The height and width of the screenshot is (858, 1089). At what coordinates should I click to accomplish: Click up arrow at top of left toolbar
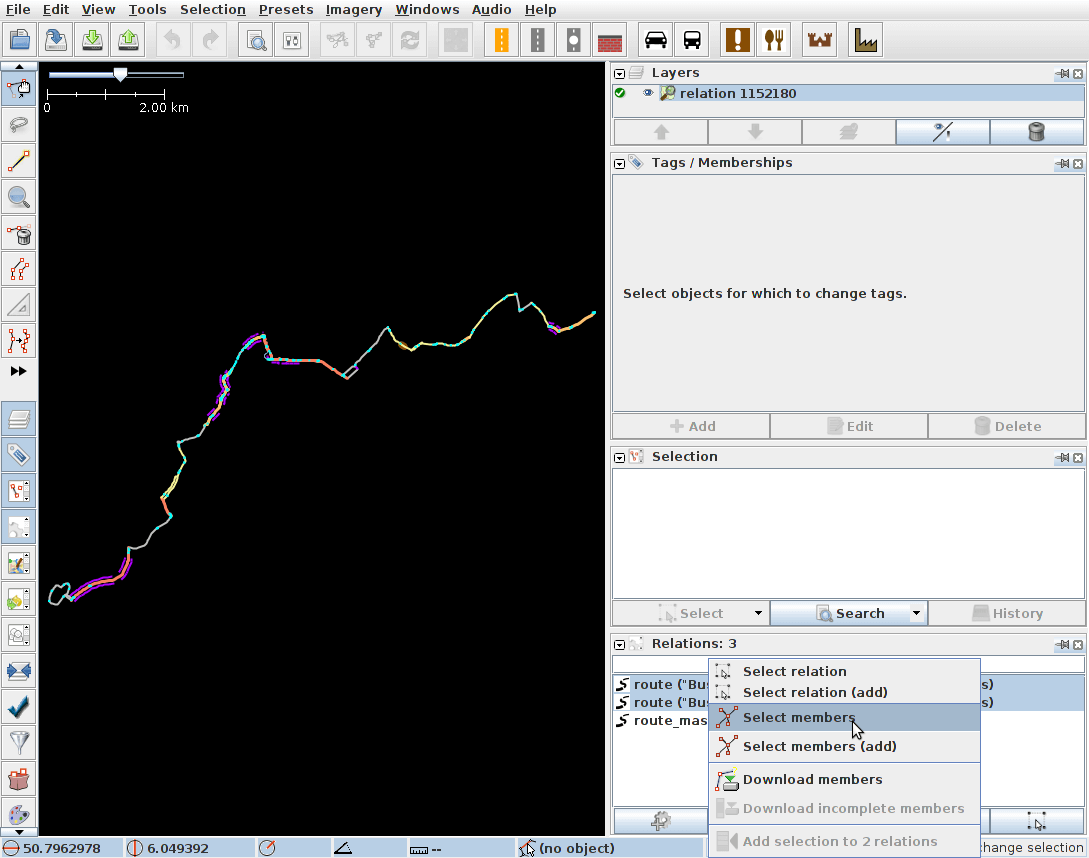coord(19,66)
